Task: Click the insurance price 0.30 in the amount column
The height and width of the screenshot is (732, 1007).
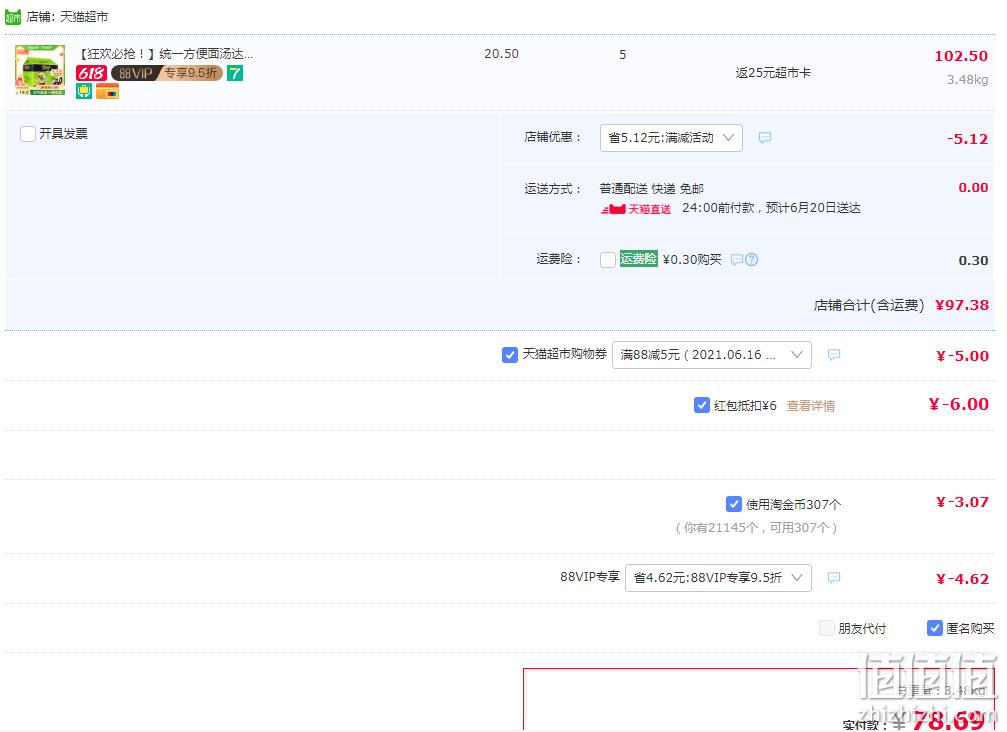Action: (x=973, y=260)
